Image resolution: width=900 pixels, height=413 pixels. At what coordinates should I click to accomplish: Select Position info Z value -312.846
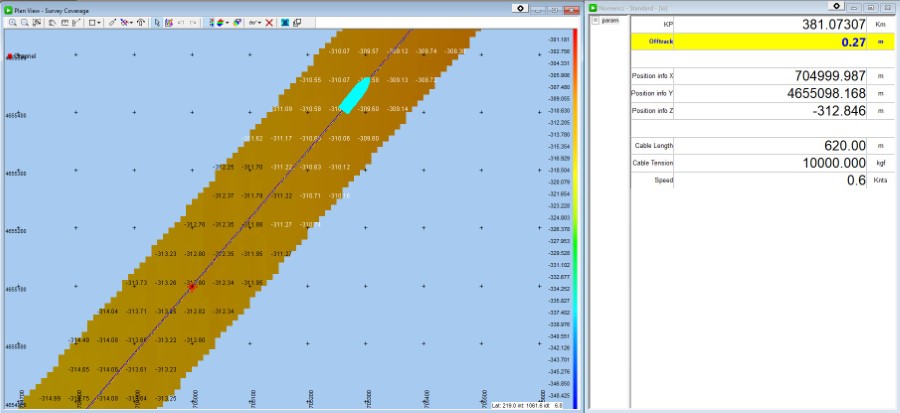point(839,111)
